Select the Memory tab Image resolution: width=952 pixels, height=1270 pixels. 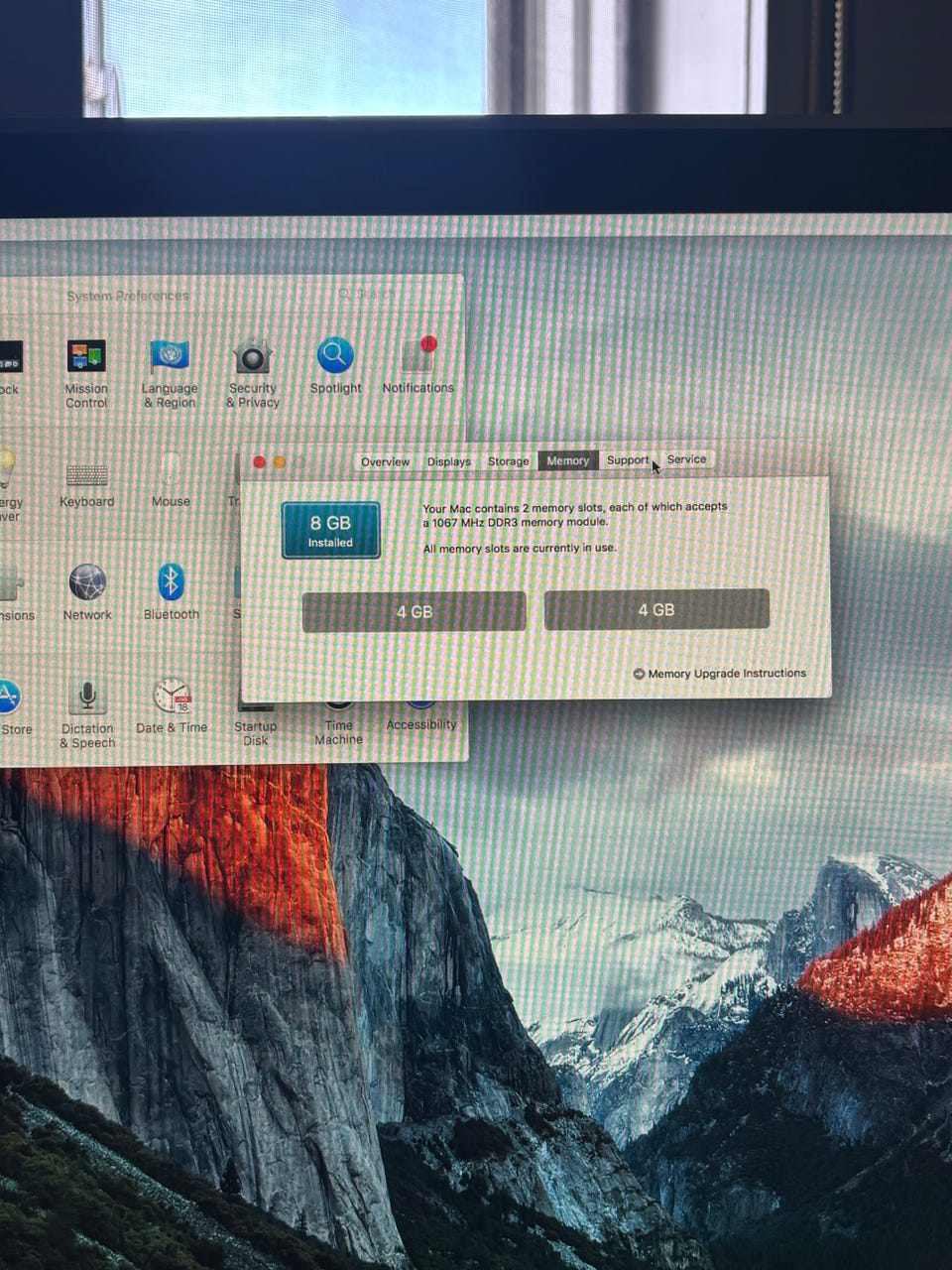[568, 460]
